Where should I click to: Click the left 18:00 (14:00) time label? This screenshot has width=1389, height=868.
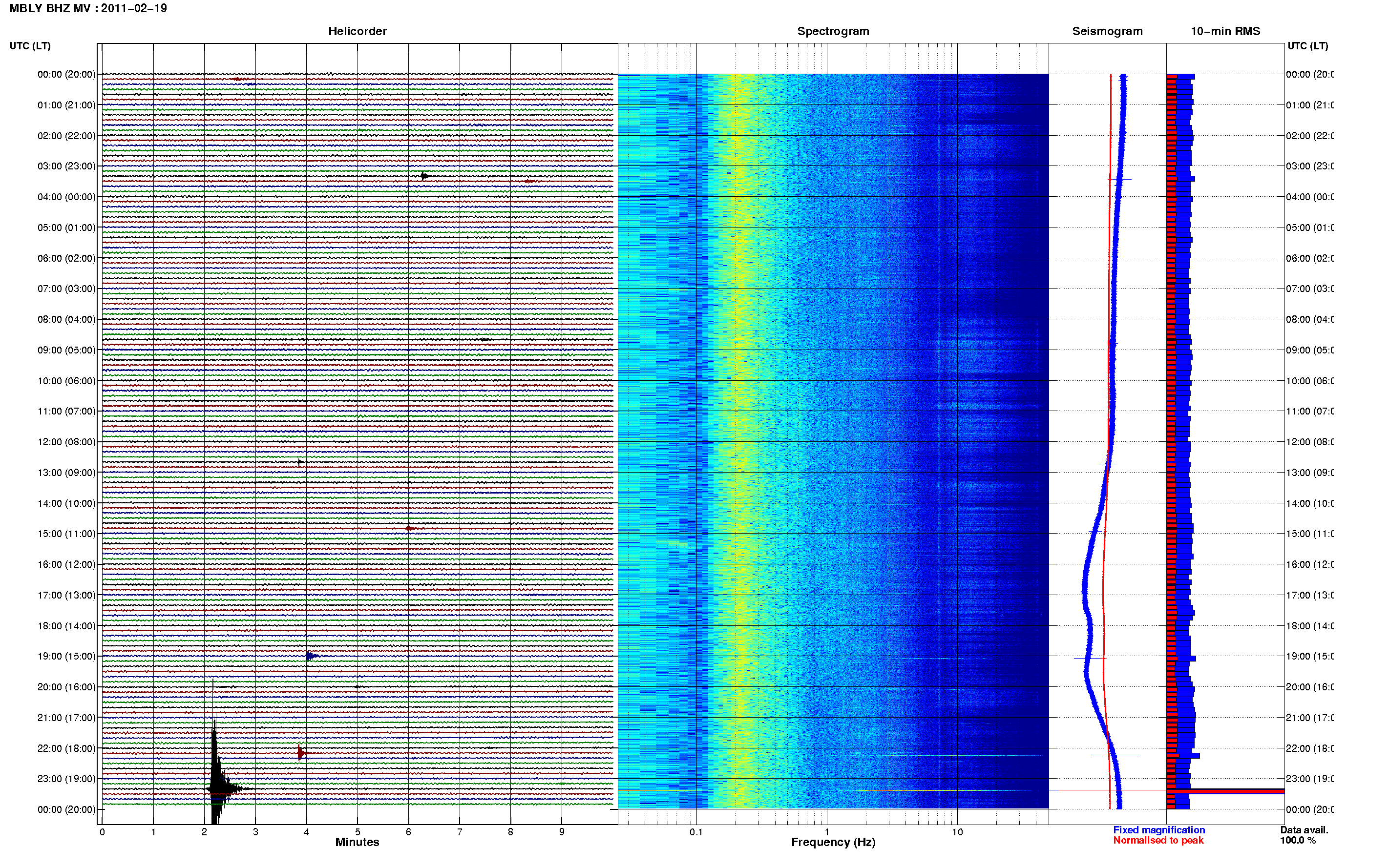[66, 626]
